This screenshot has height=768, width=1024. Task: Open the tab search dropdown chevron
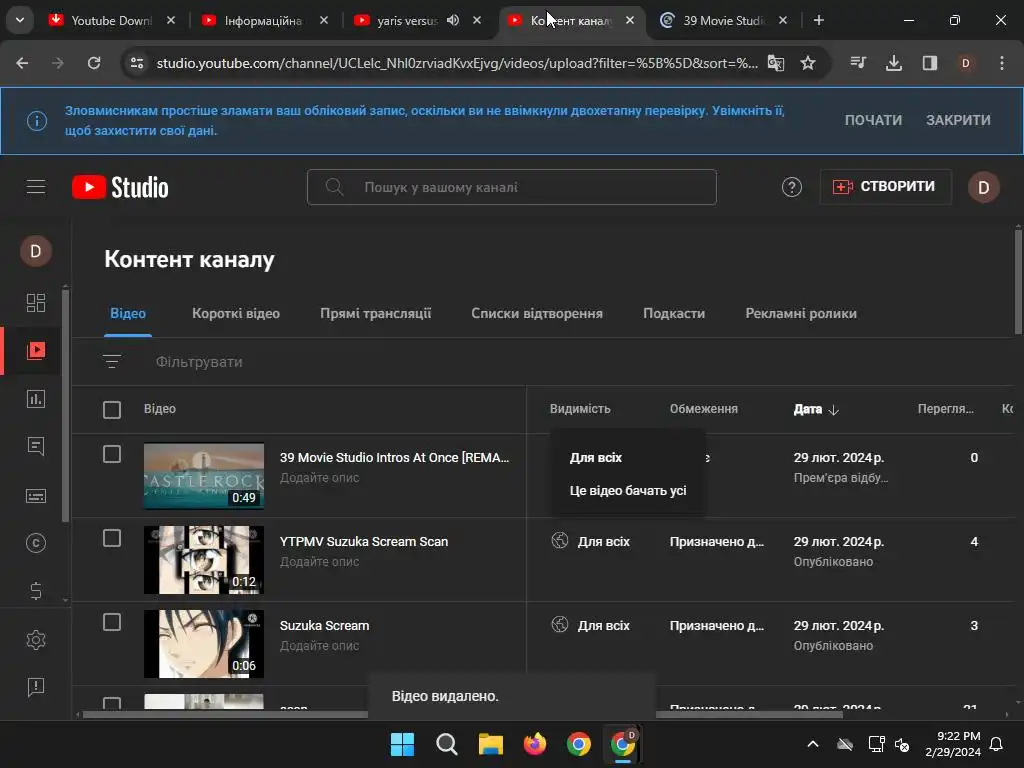20,20
